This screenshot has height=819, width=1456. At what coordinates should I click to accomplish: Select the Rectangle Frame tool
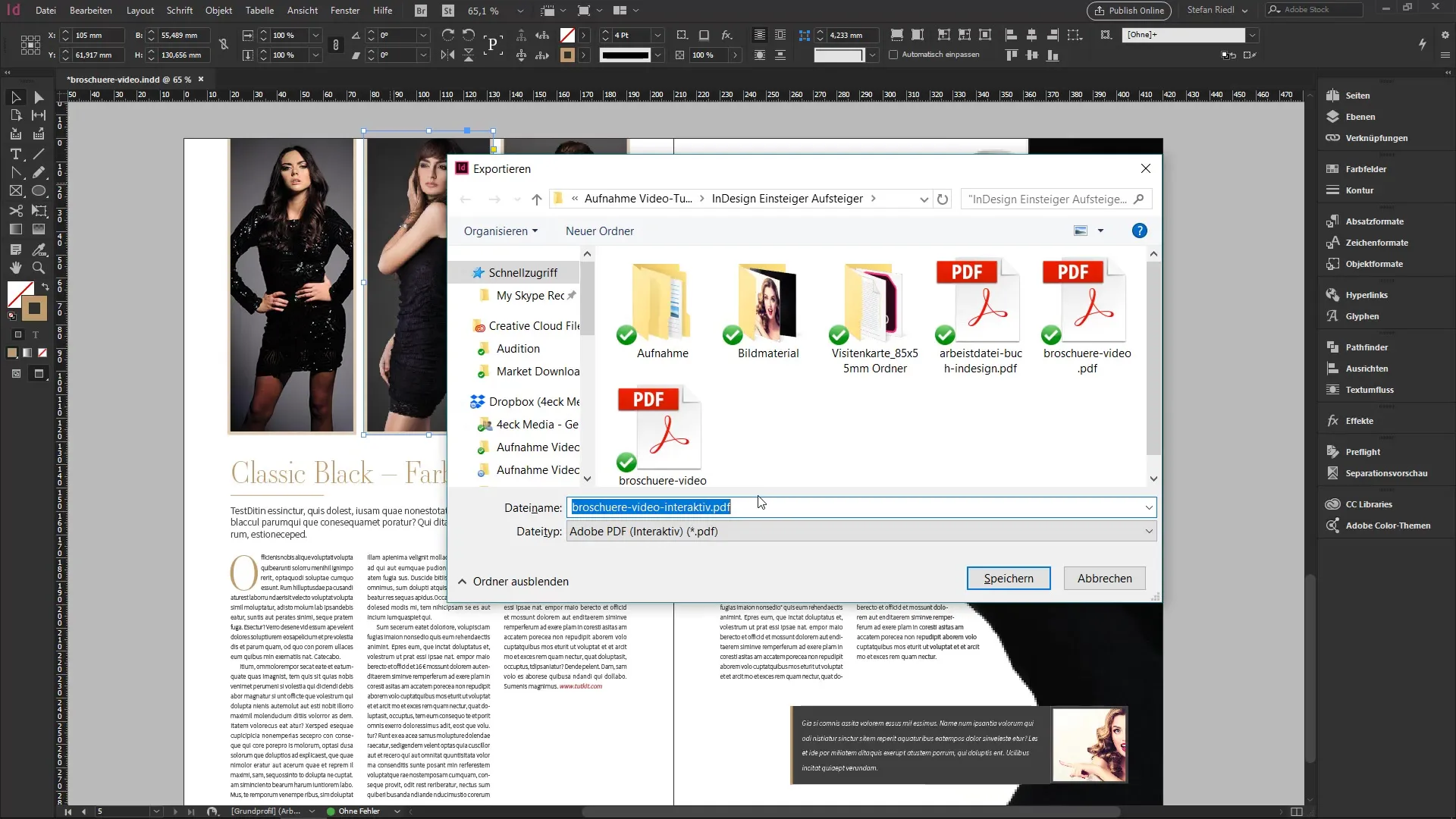click(x=15, y=191)
